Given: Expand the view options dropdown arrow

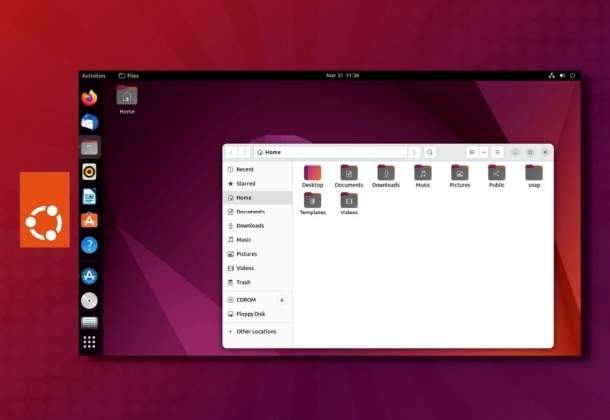Looking at the screenshot, I should coord(484,152).
